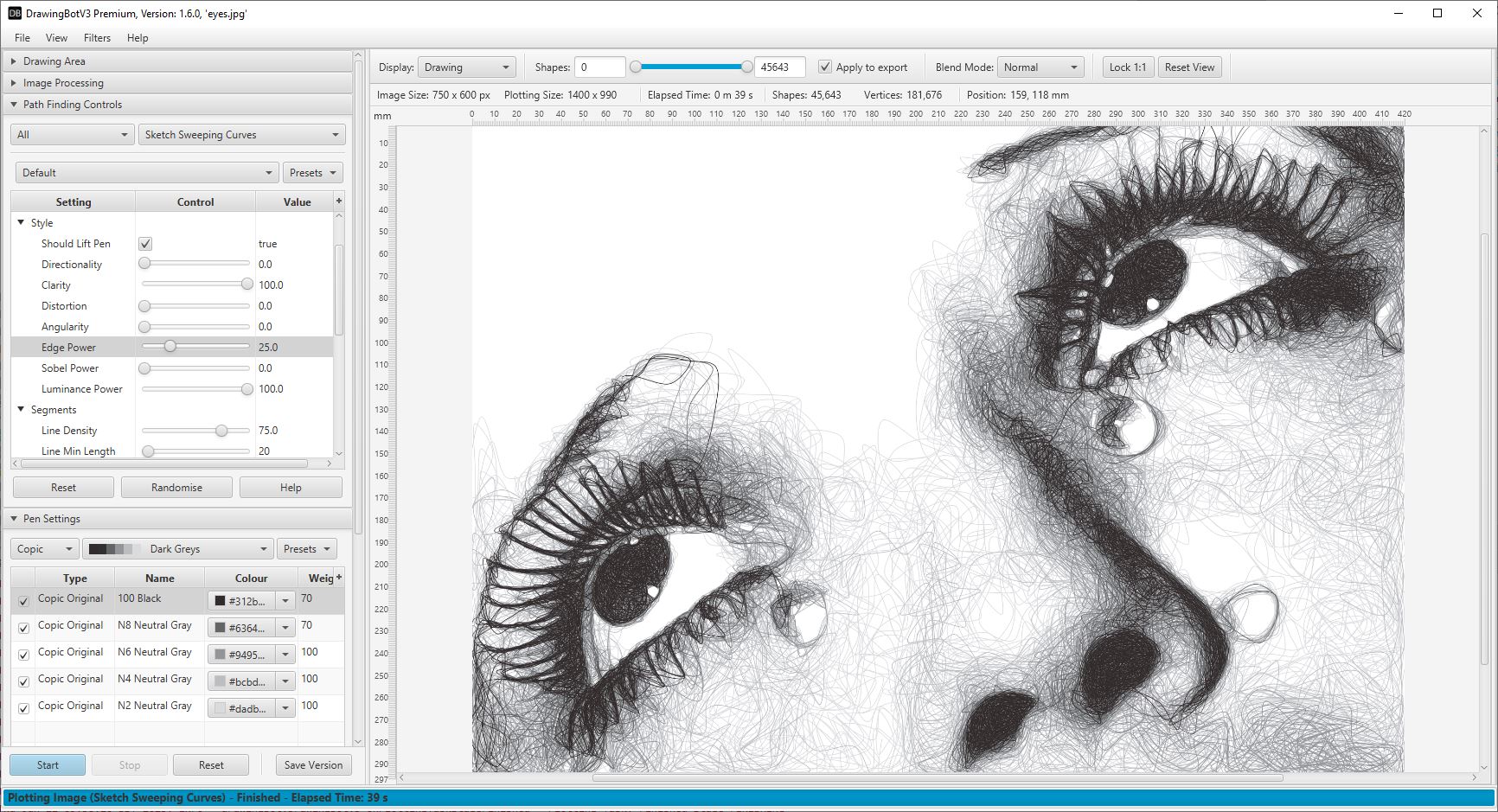Image resolution: width=1498 pixels, height=812 pixels.
Task: Click the Distortion slider
Action: pyautogui.click(x=195, y=305)
